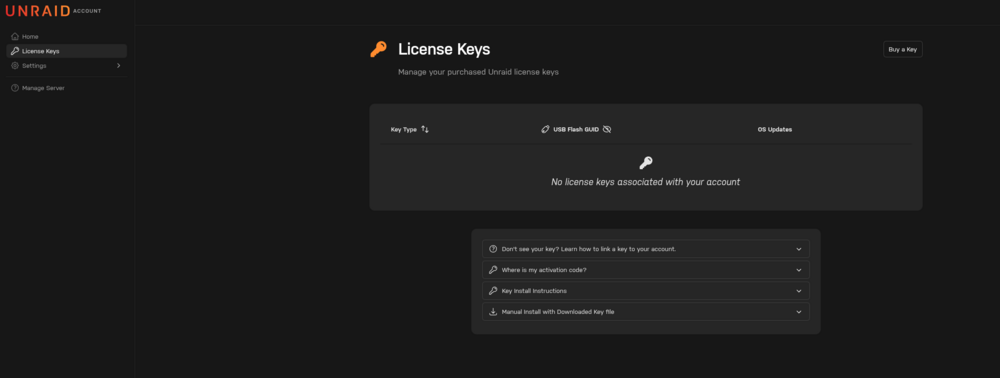Select License Keys in the sidebar

66,51
